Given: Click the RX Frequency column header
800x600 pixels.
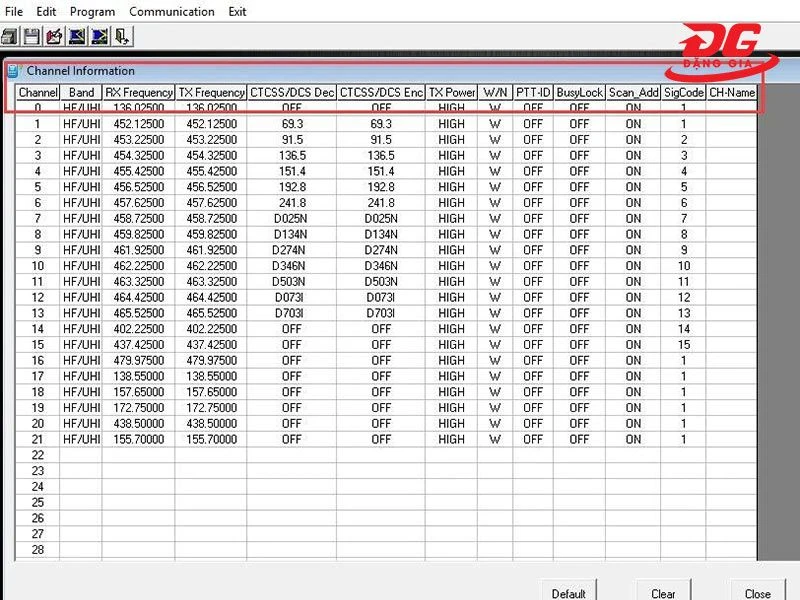Looking at the screenshot, I should [x=138, y=93].
